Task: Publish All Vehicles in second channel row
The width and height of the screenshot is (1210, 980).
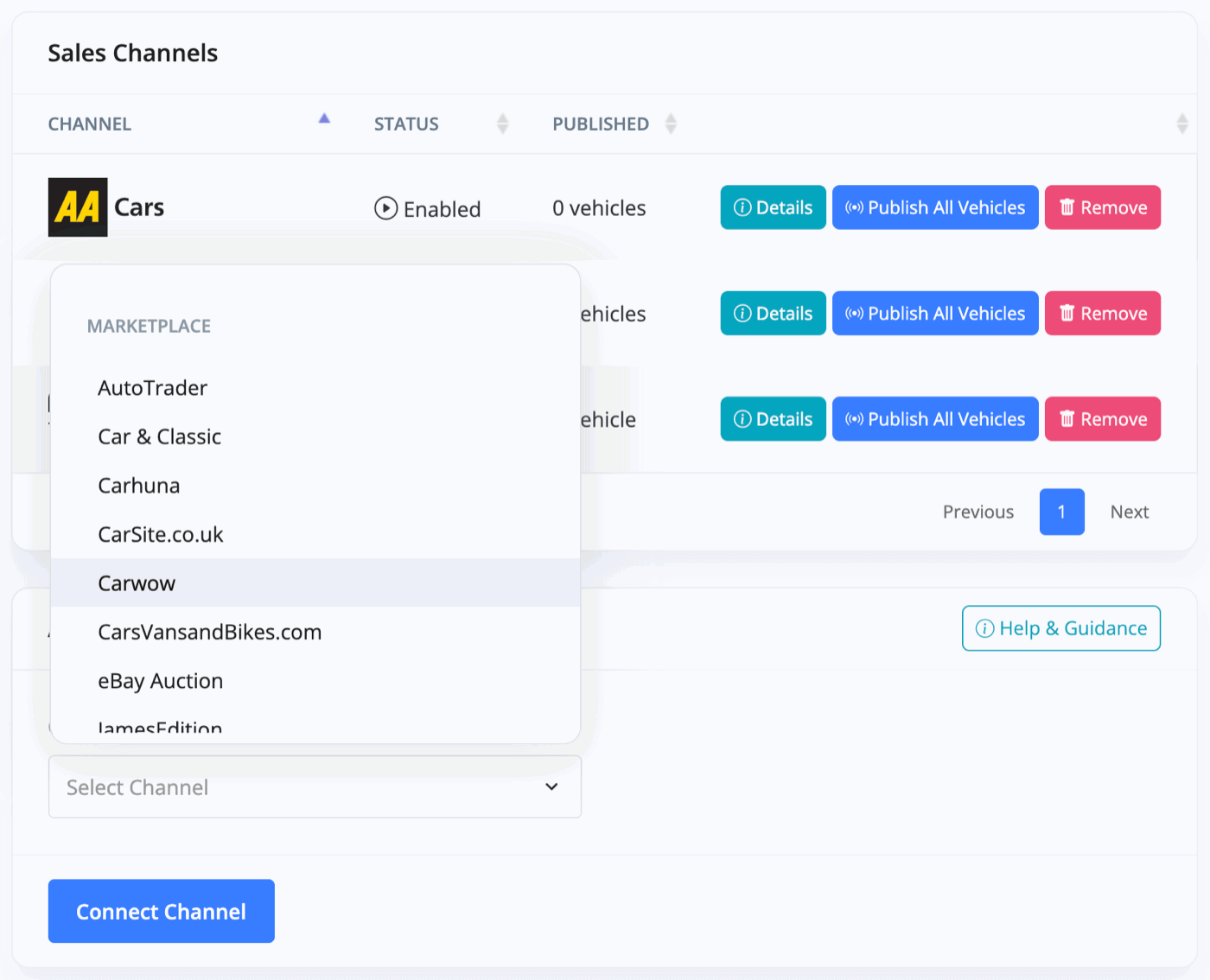Action: point(935,313)
